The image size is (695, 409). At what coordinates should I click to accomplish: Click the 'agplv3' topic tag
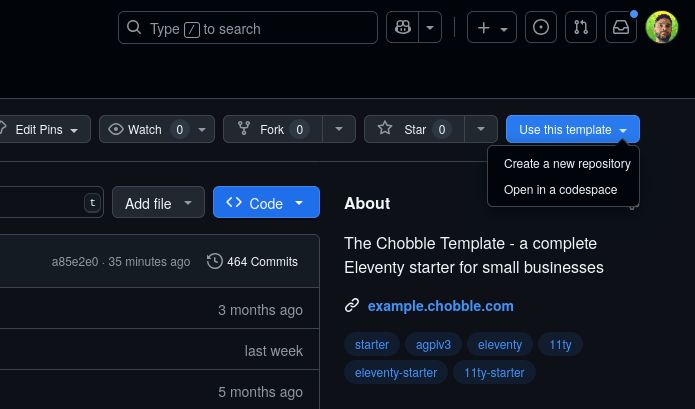(x=433, y=345)
